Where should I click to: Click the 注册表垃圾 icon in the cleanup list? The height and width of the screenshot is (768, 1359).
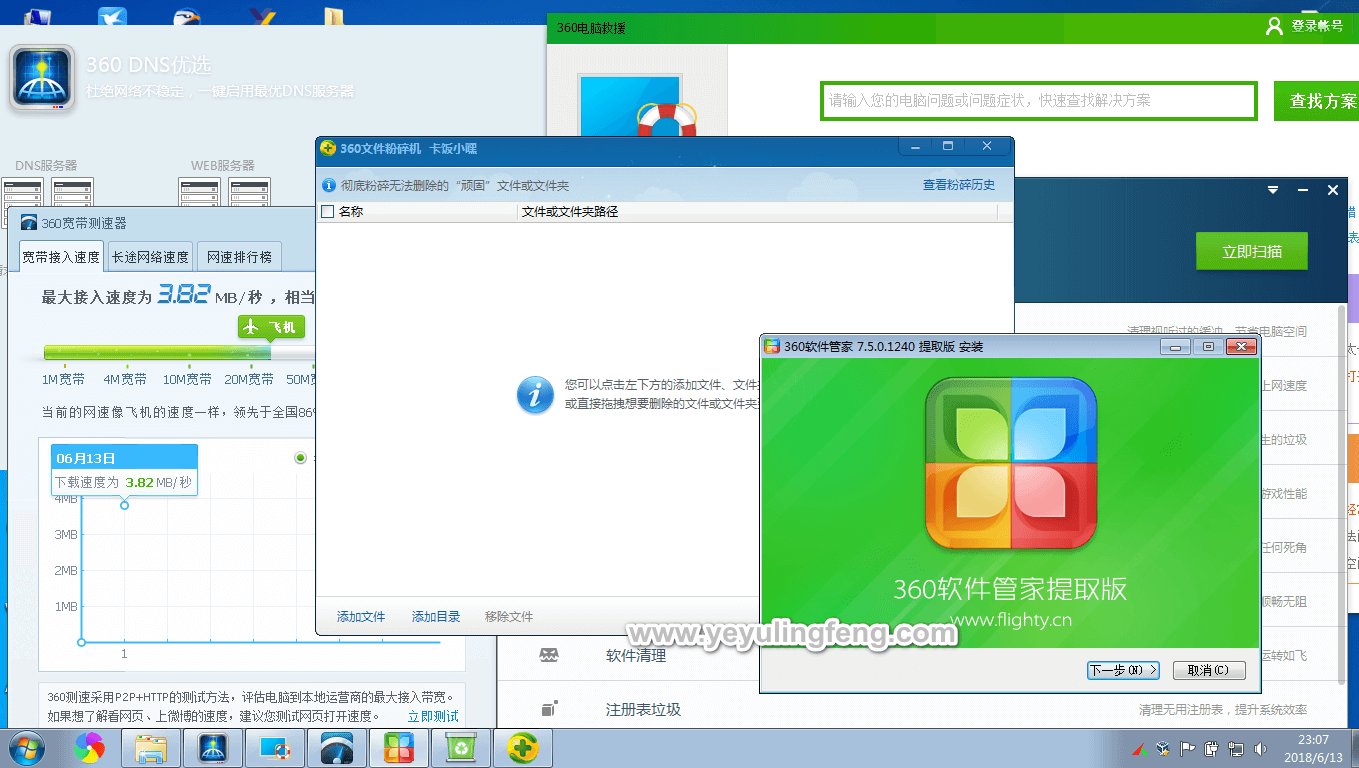coord(549,709)
